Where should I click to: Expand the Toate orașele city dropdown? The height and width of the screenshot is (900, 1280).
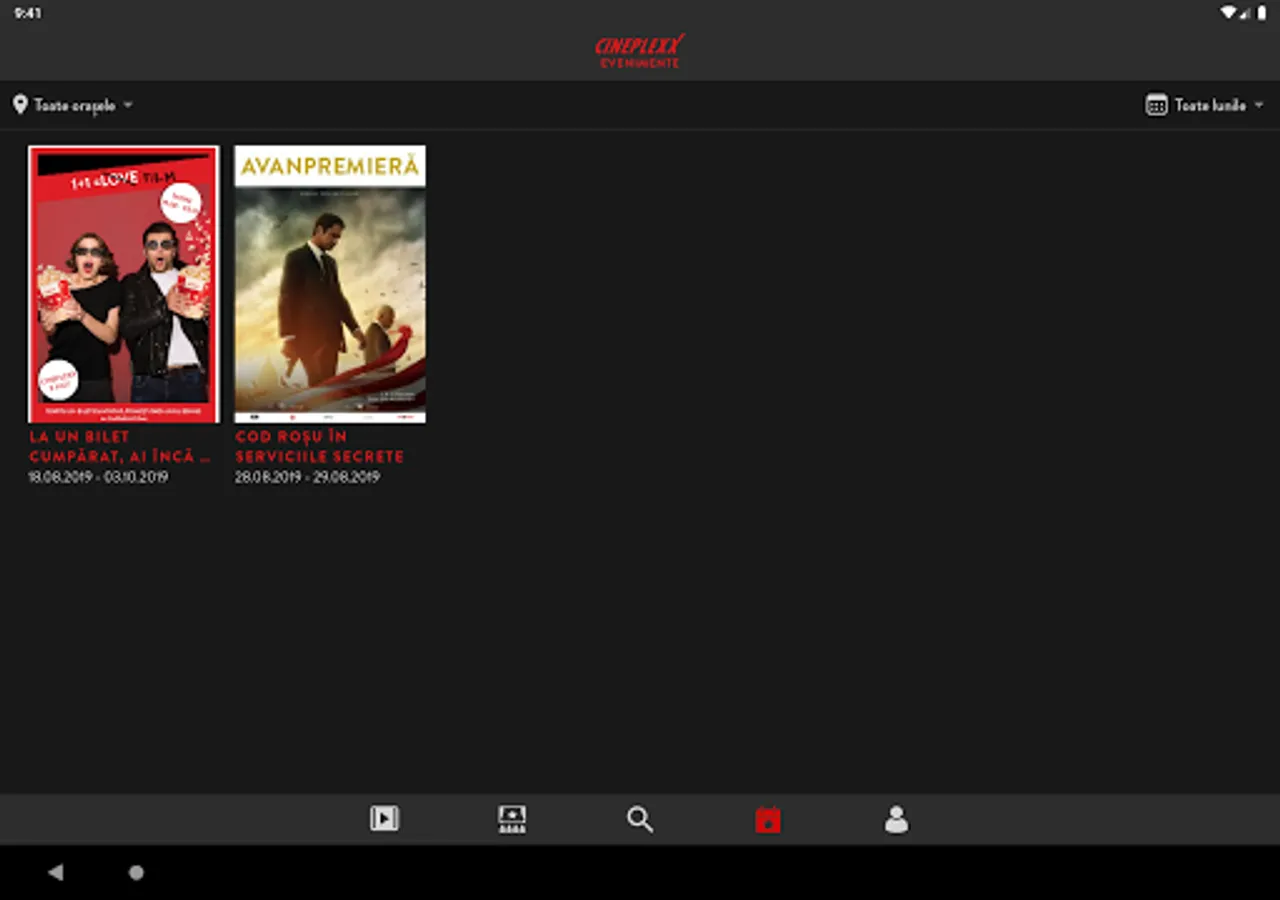point(73,105)
